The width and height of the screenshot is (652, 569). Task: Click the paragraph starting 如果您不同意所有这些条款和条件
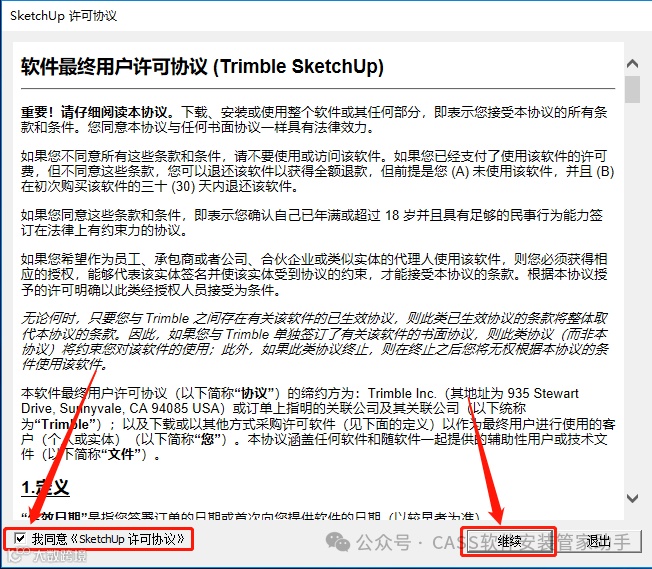(x=318, y=171)
